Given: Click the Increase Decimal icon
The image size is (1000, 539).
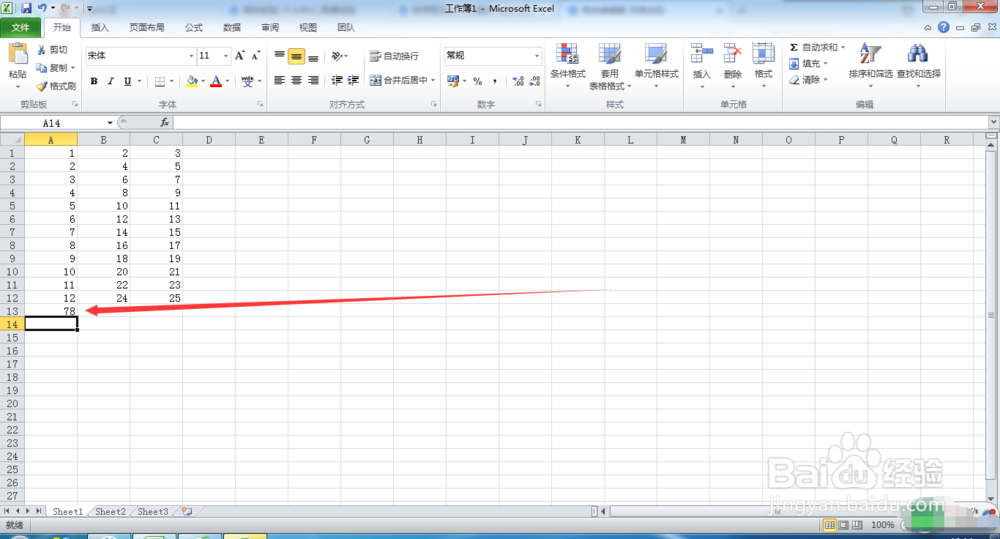Looking at the screenshot, I should click(518, 81).
